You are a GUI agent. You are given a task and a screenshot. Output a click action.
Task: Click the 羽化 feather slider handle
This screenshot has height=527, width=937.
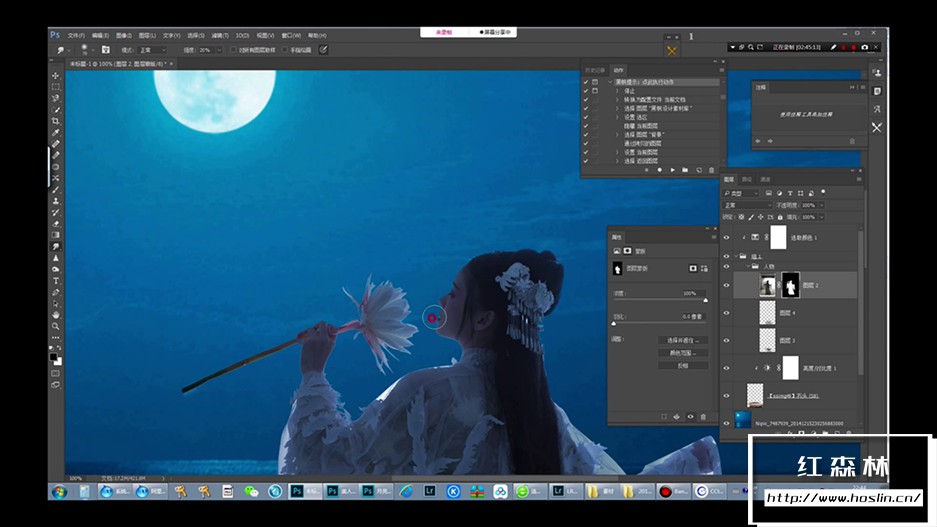click(x=613, y=323)
